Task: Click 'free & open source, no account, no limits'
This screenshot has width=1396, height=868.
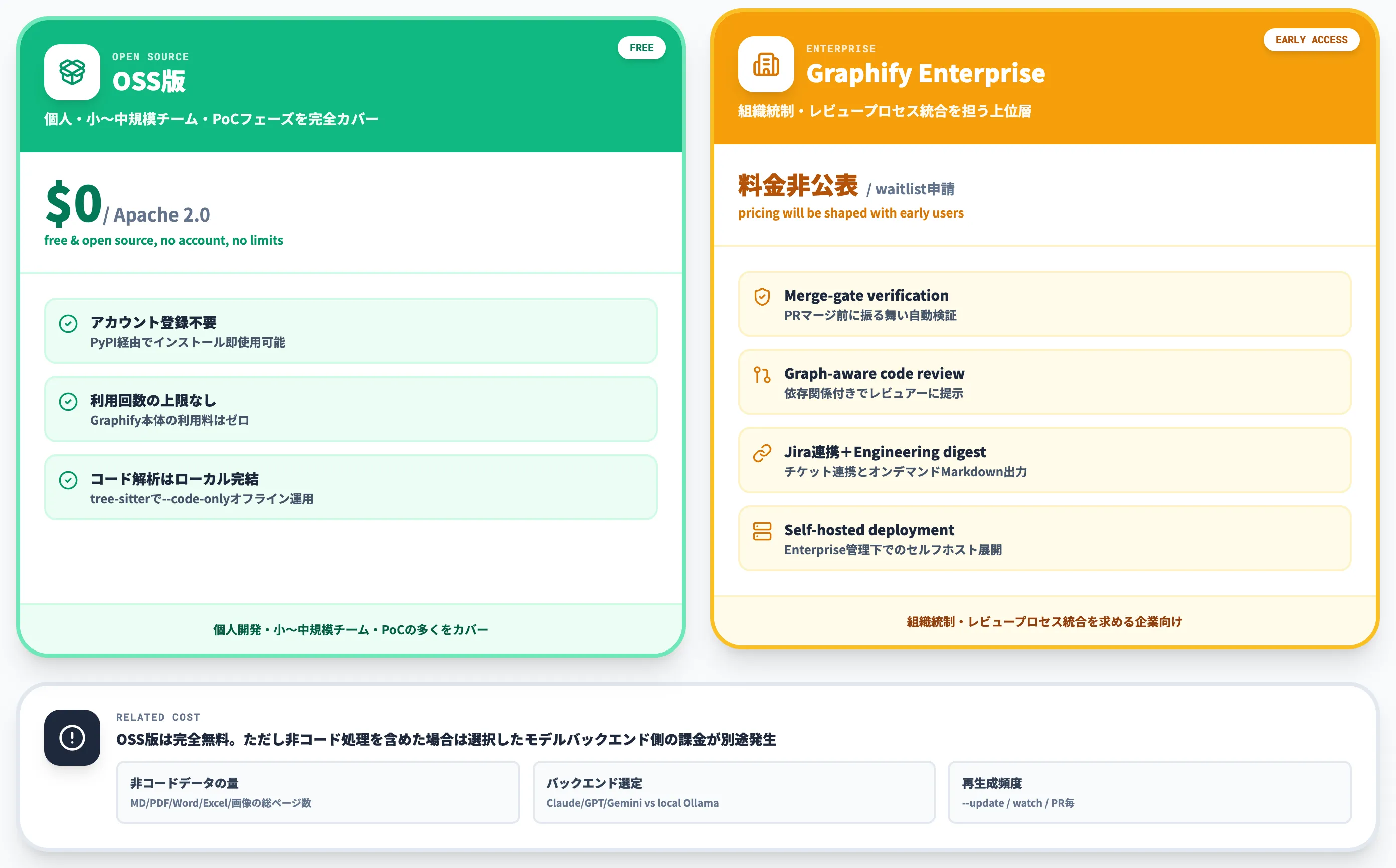Action: pyautogui.click(x=163, y=240)
